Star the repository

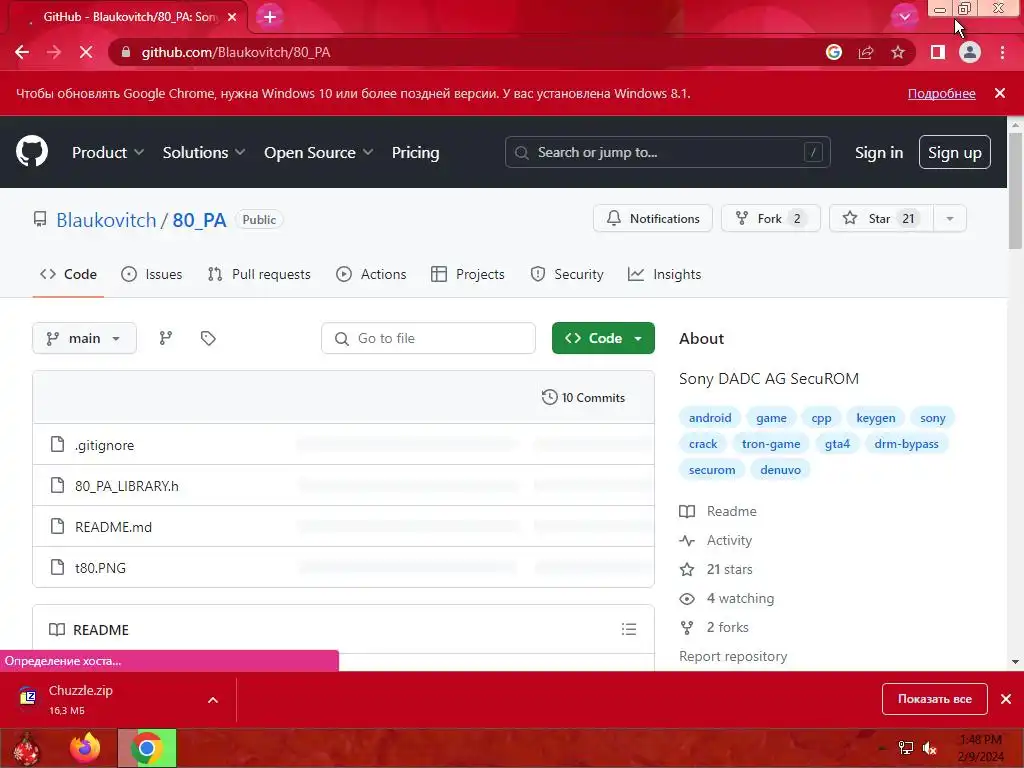pyautogui.click(x=881, y=219)
